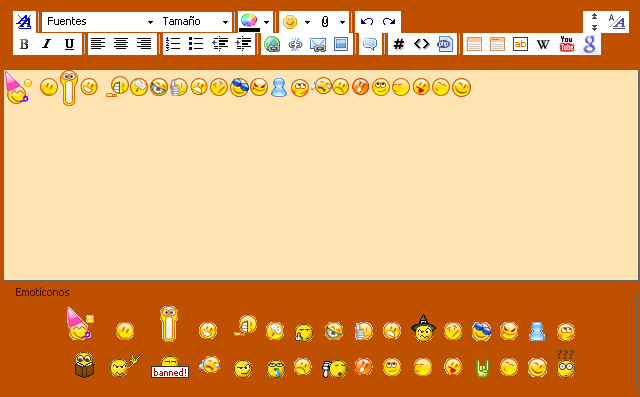Center the text alignment
The height and width of the screenshot is (397, 640).
(x=121, y=44)
